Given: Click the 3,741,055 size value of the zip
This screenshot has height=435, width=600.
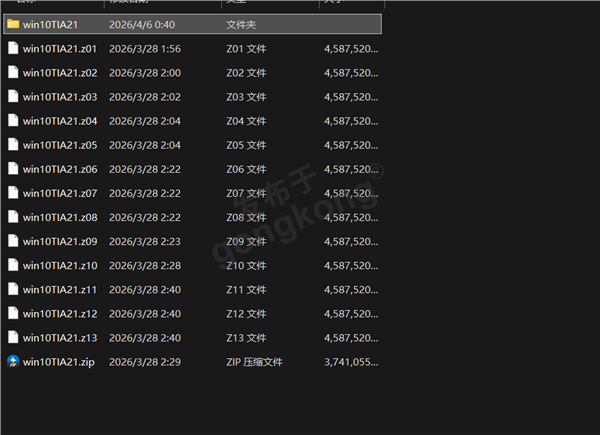Looking at the screenshot, I should click(x=352, y=361).
